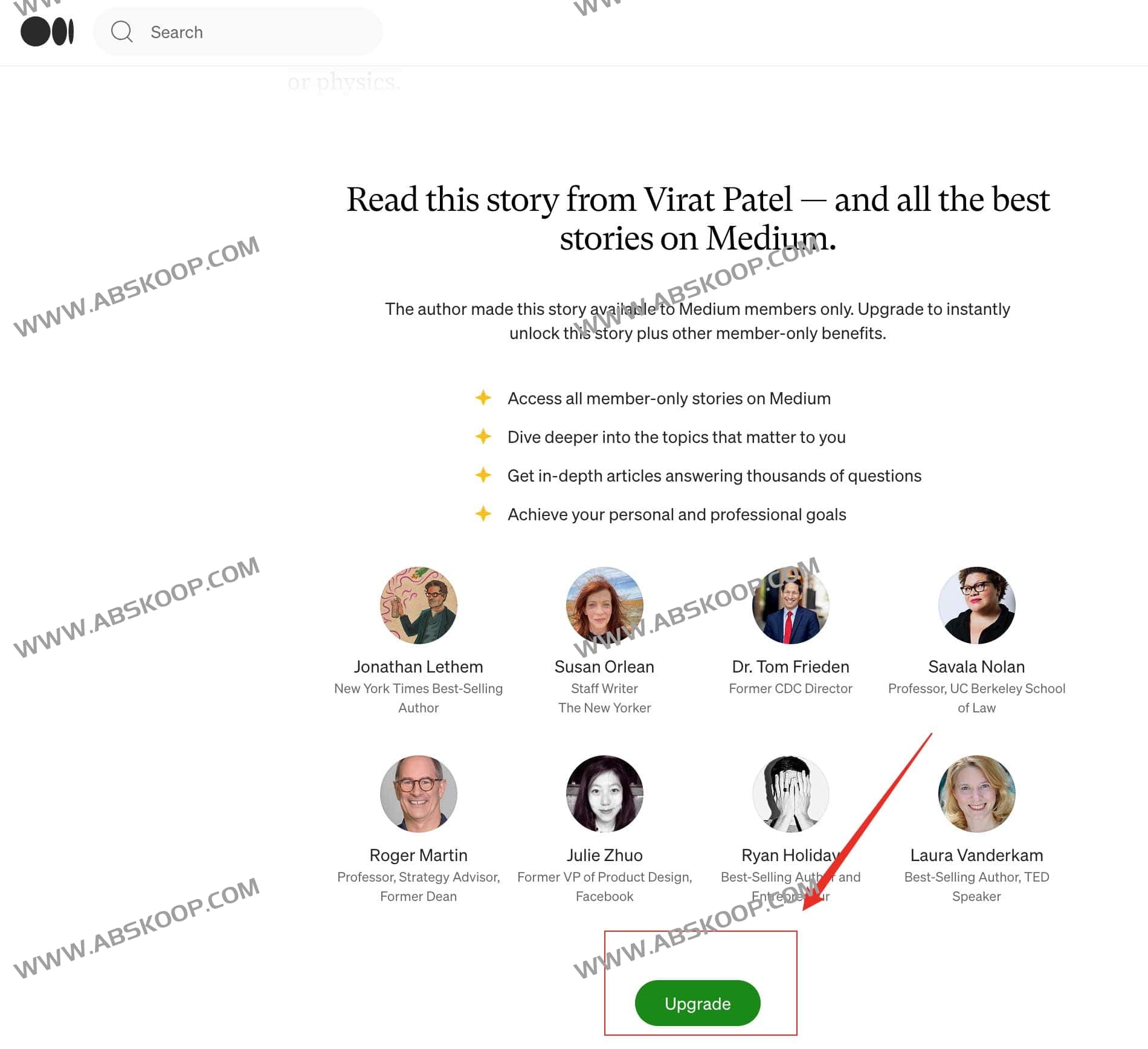This screenshot has width=1148, height=1049.
Task: Open Jonathan Lethem's avatar
Action: tap(418, 605)
